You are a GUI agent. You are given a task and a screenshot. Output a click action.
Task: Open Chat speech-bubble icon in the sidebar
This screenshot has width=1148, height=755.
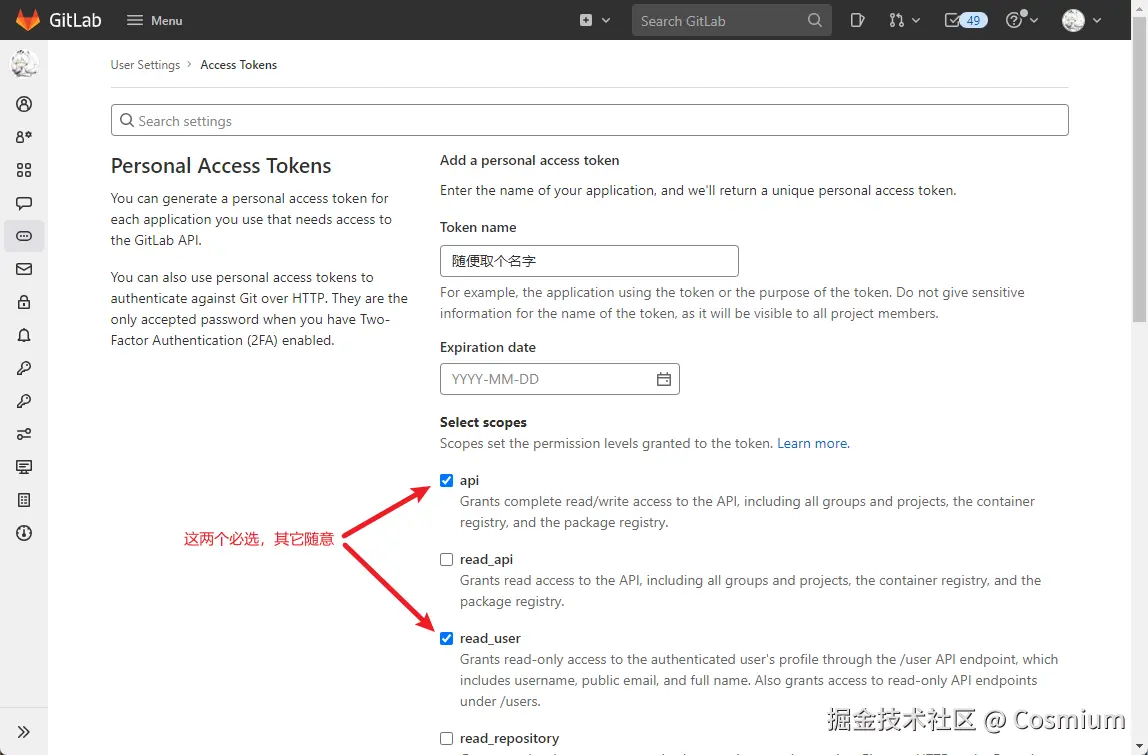24,203
